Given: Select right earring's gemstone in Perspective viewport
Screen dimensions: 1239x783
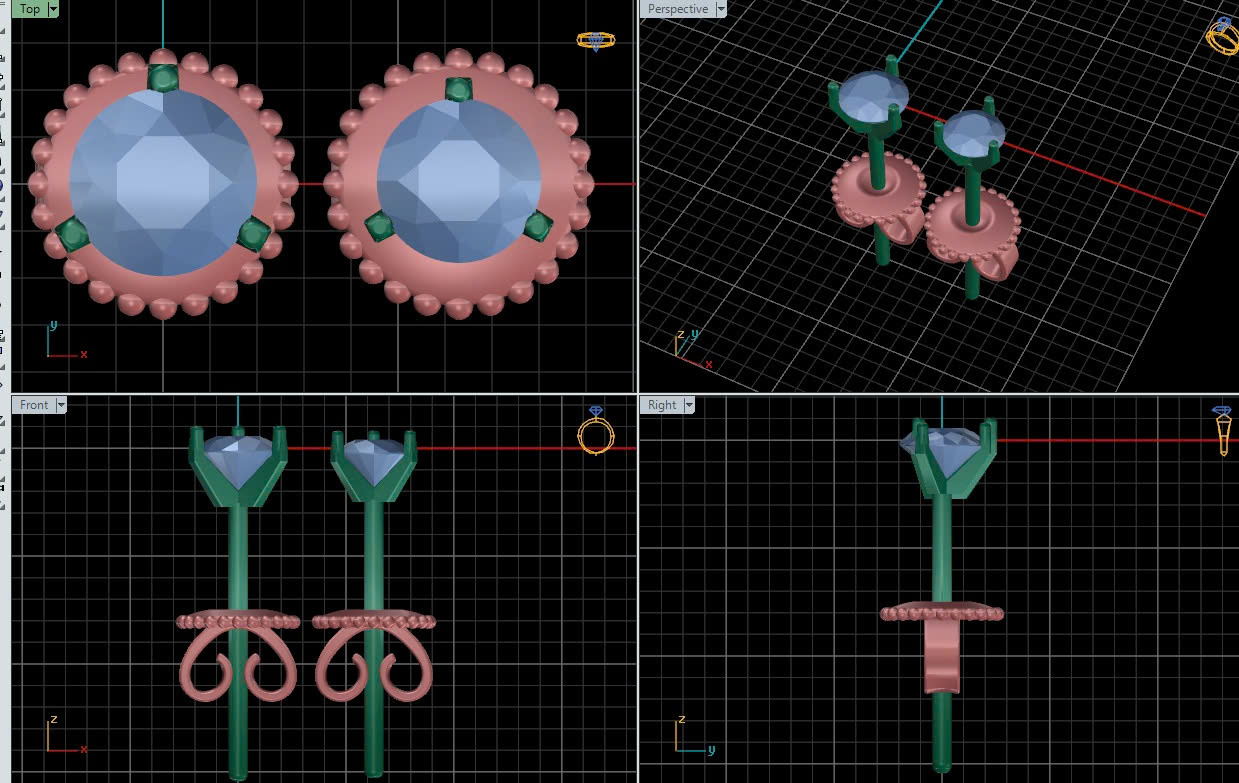Looking at the screenshot, I should click(973, 133).
